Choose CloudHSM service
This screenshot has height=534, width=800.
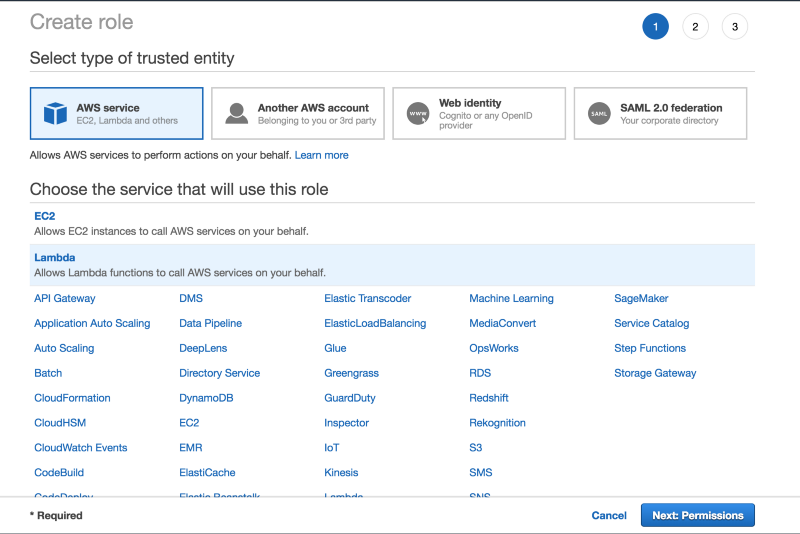pos(60,423)
